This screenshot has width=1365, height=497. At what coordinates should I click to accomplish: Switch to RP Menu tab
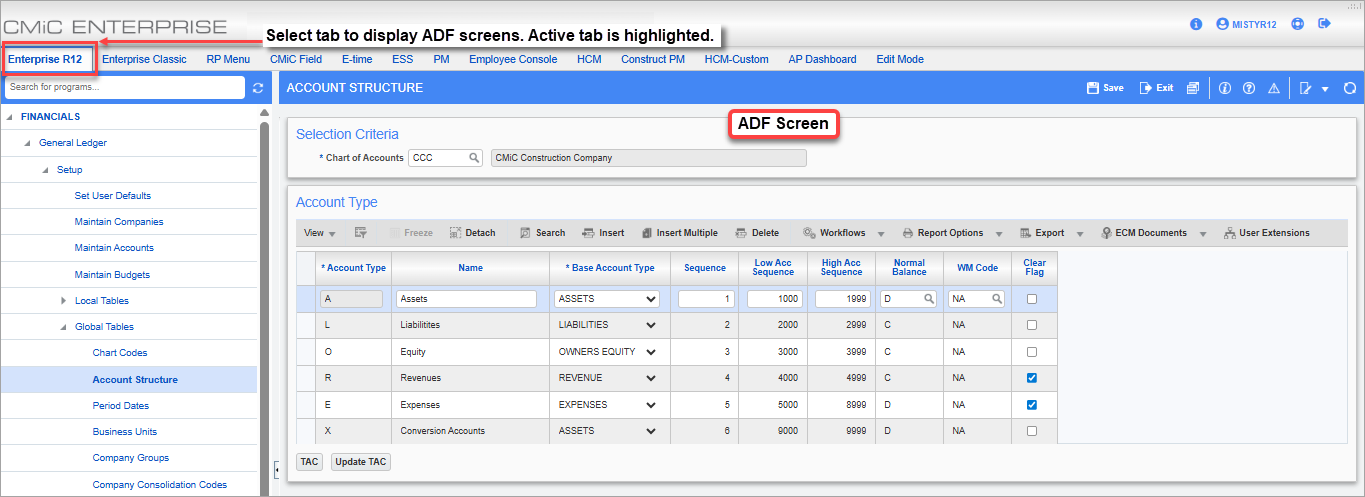(x=228, y=59)
